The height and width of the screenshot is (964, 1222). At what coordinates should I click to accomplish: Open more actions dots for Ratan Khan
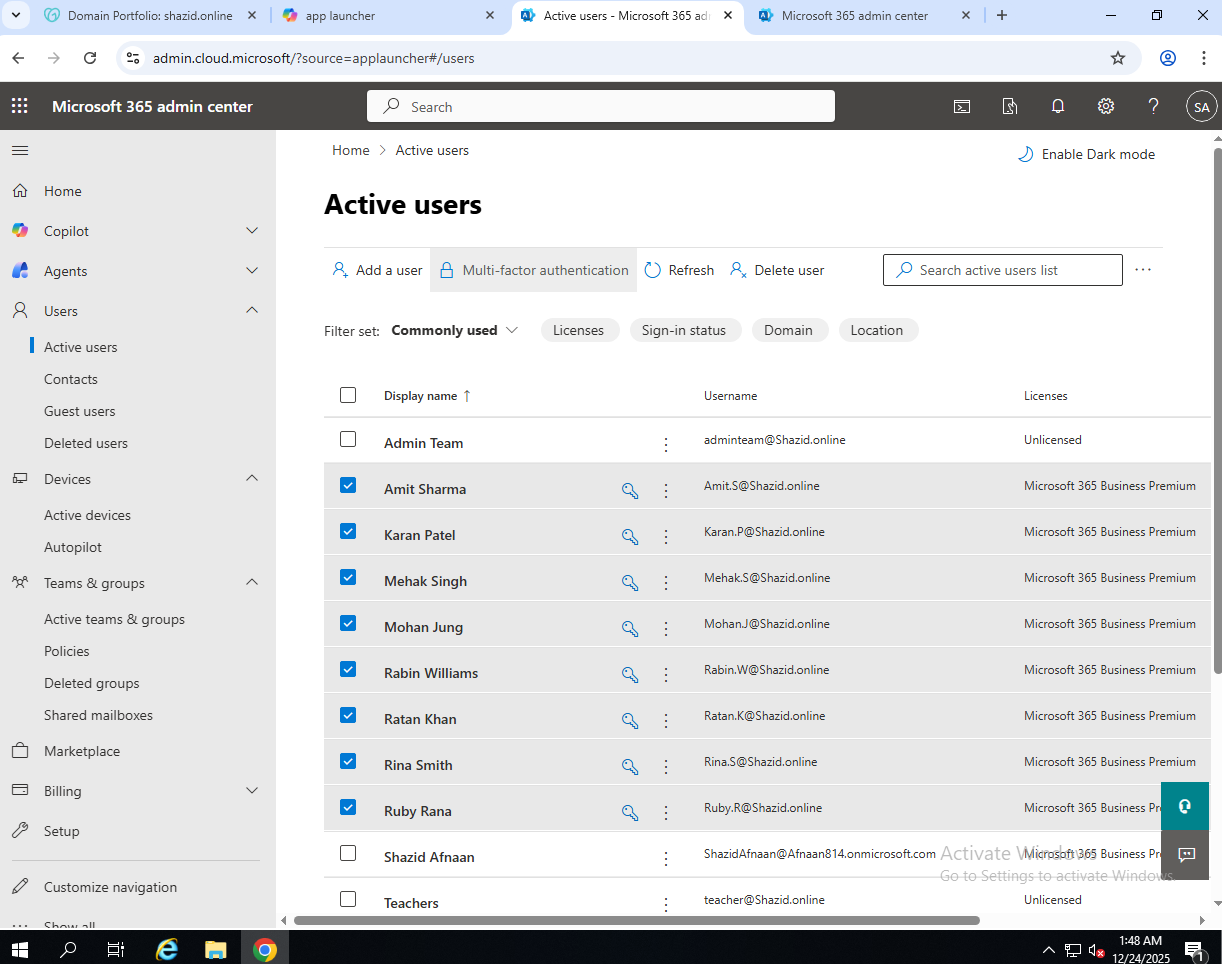pos(666,720)
